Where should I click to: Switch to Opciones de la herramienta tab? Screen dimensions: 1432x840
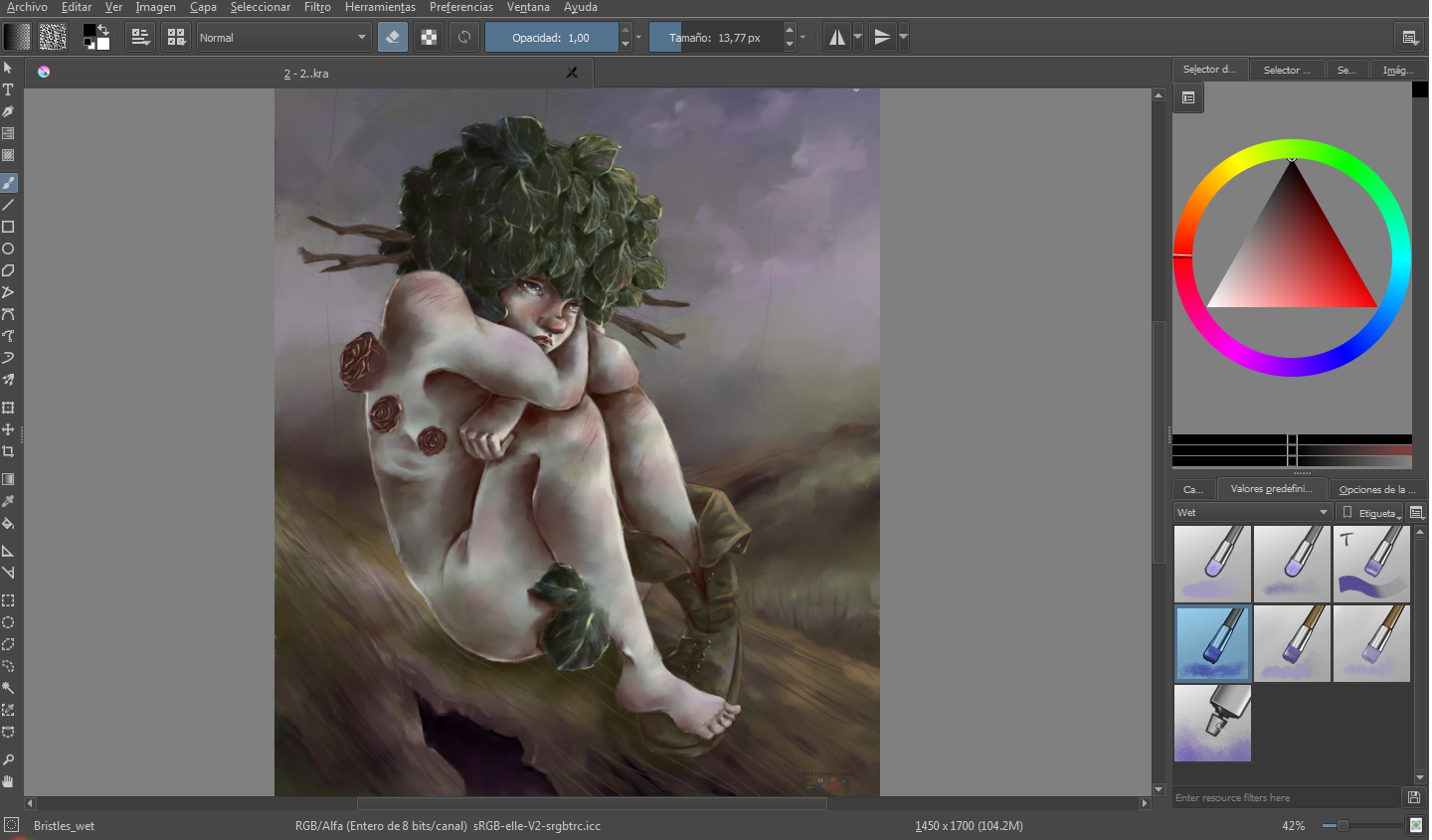click(1377, 489)
